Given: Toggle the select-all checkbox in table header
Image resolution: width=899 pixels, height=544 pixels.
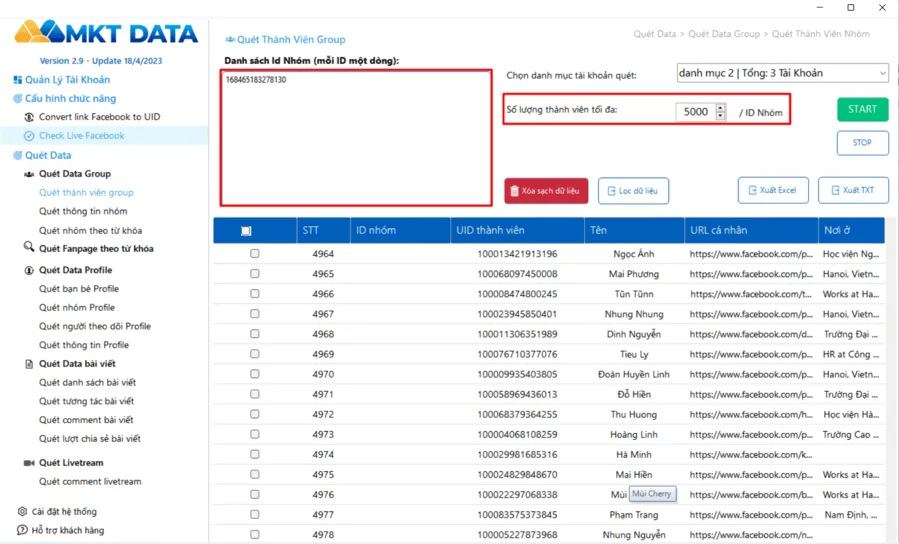Looking at the screenshot, I should (246, 231).
